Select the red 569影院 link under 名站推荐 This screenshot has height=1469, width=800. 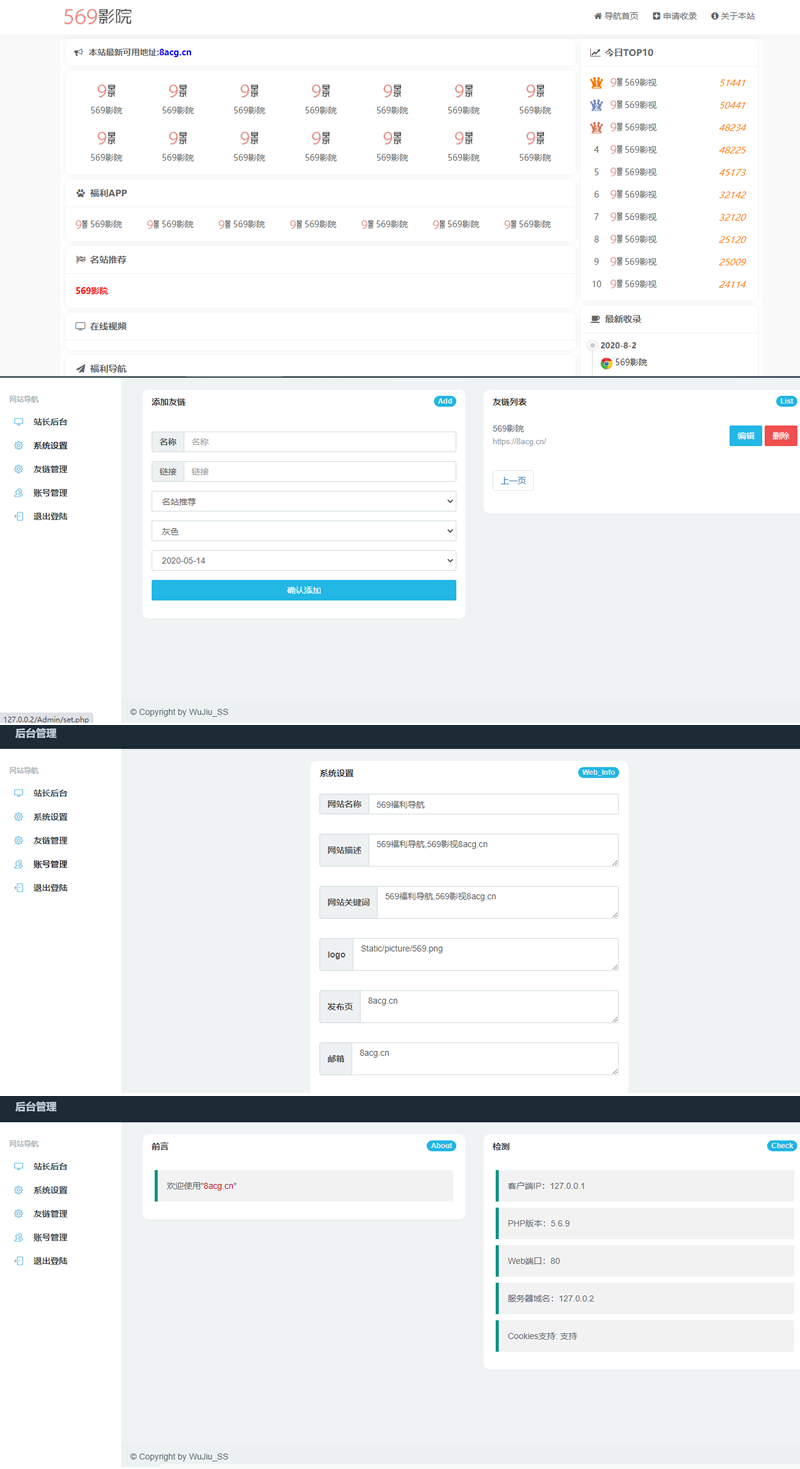(x=92, y=291)
